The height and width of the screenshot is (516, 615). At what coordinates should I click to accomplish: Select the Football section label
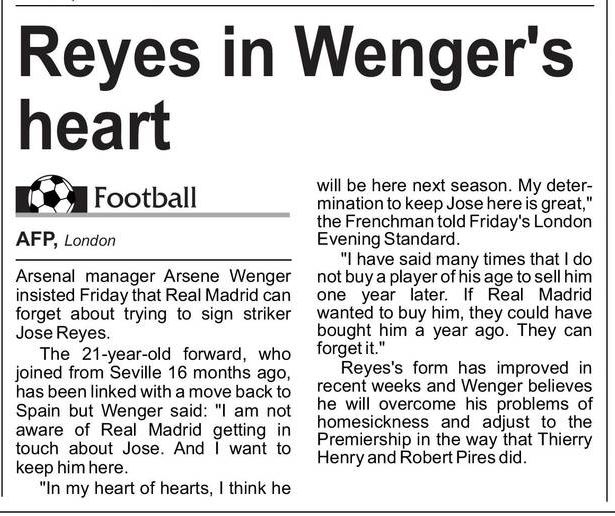coord(145,197)
